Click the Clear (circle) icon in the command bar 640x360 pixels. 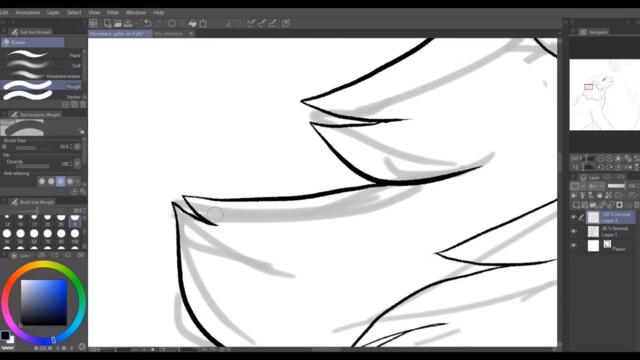coord(172,23)
